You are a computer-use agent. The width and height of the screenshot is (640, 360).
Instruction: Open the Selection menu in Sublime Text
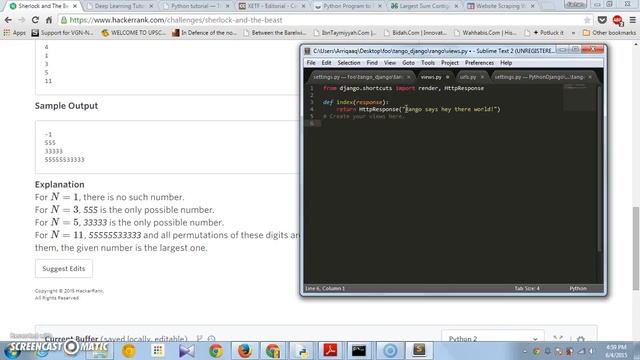349,63
